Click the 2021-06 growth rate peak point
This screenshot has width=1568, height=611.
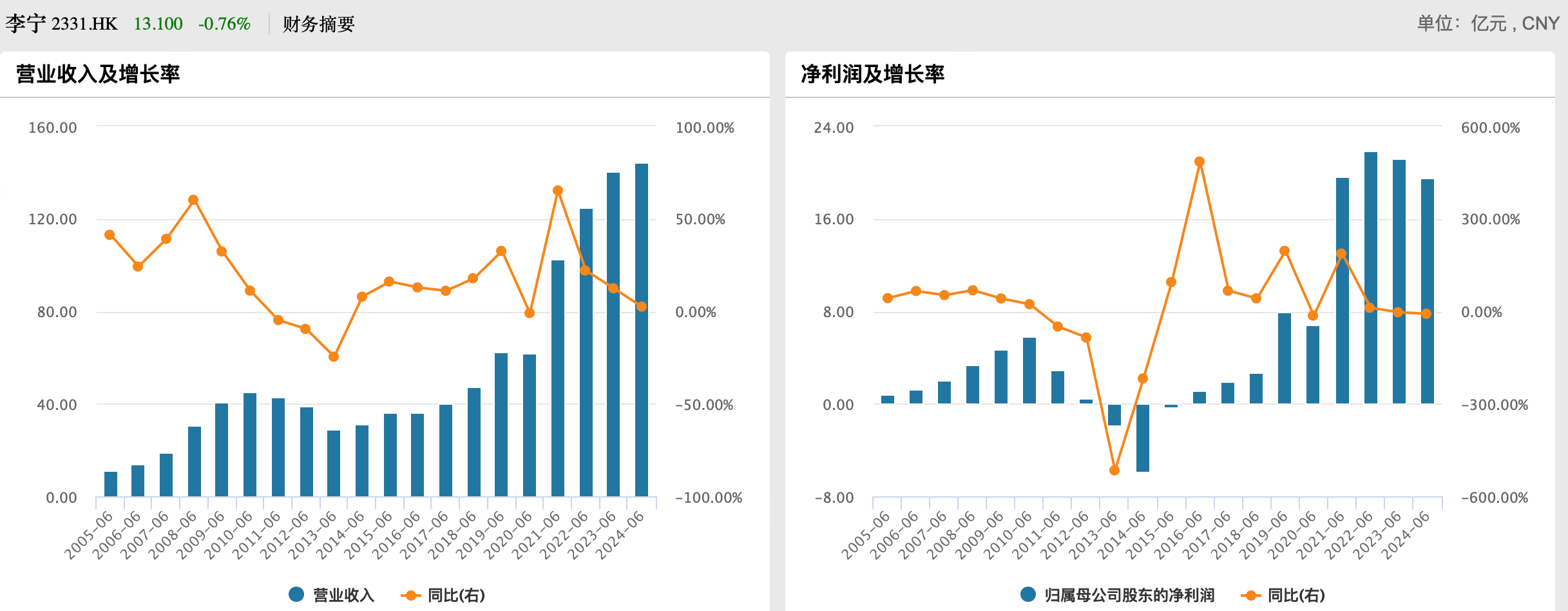(x=558, y=189)
